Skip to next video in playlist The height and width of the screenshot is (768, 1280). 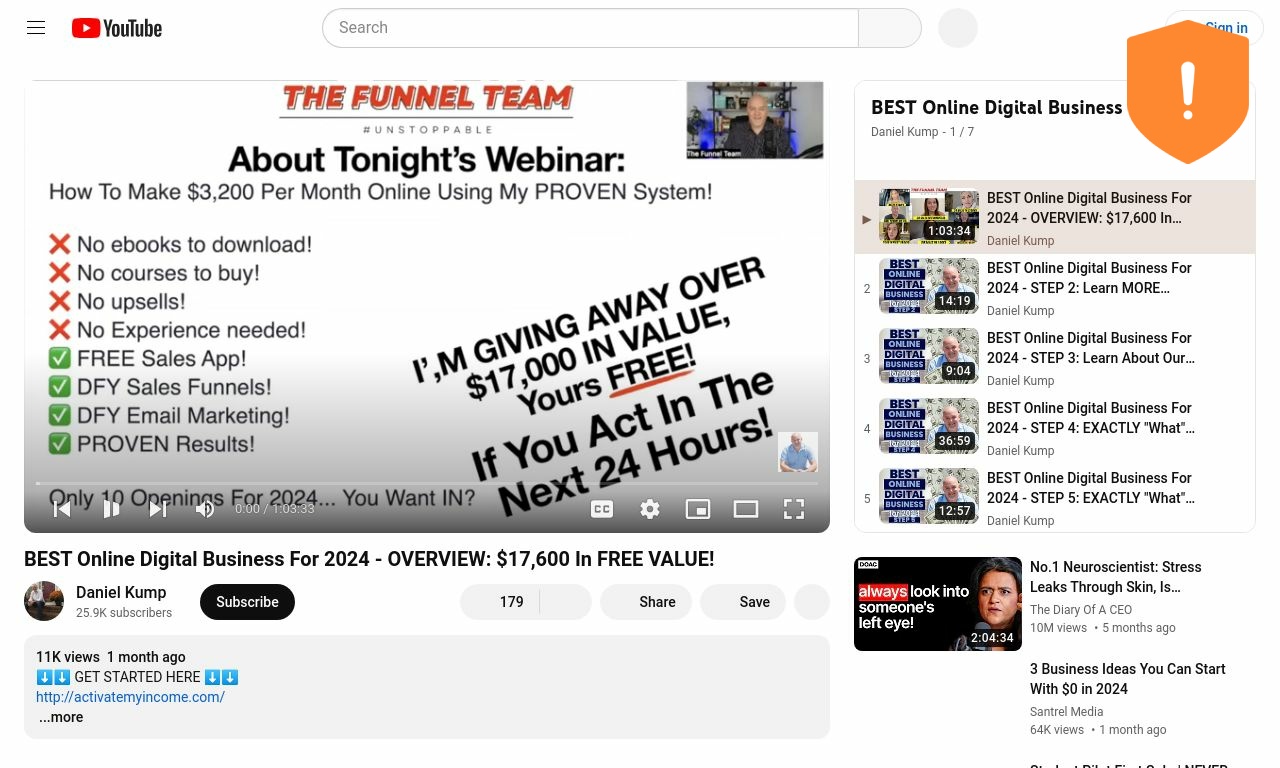[158, 509]
